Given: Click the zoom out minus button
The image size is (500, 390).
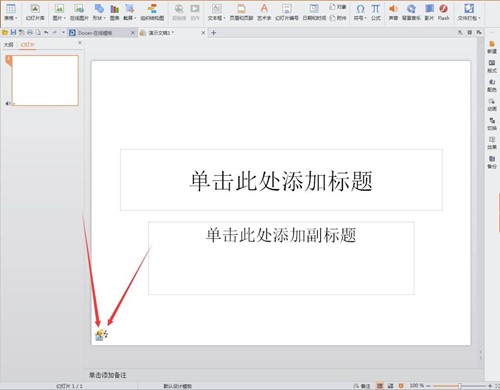Looking at the screenshot, I should tap(428, 386).
